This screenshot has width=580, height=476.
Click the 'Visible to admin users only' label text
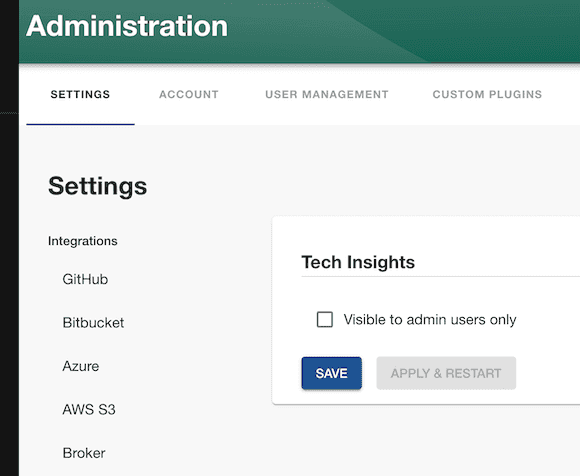430,320
